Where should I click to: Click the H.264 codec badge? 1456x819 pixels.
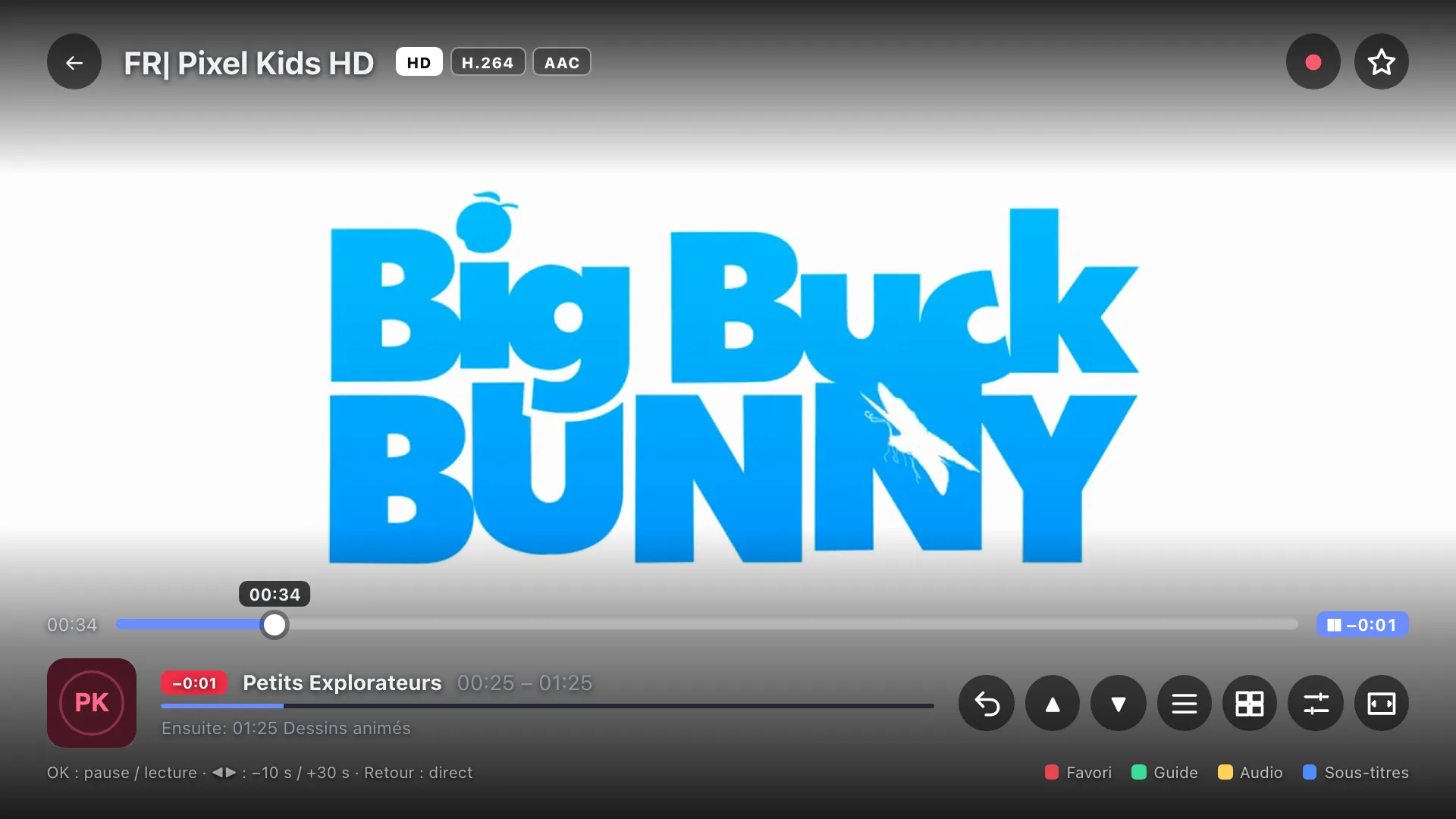488,62
